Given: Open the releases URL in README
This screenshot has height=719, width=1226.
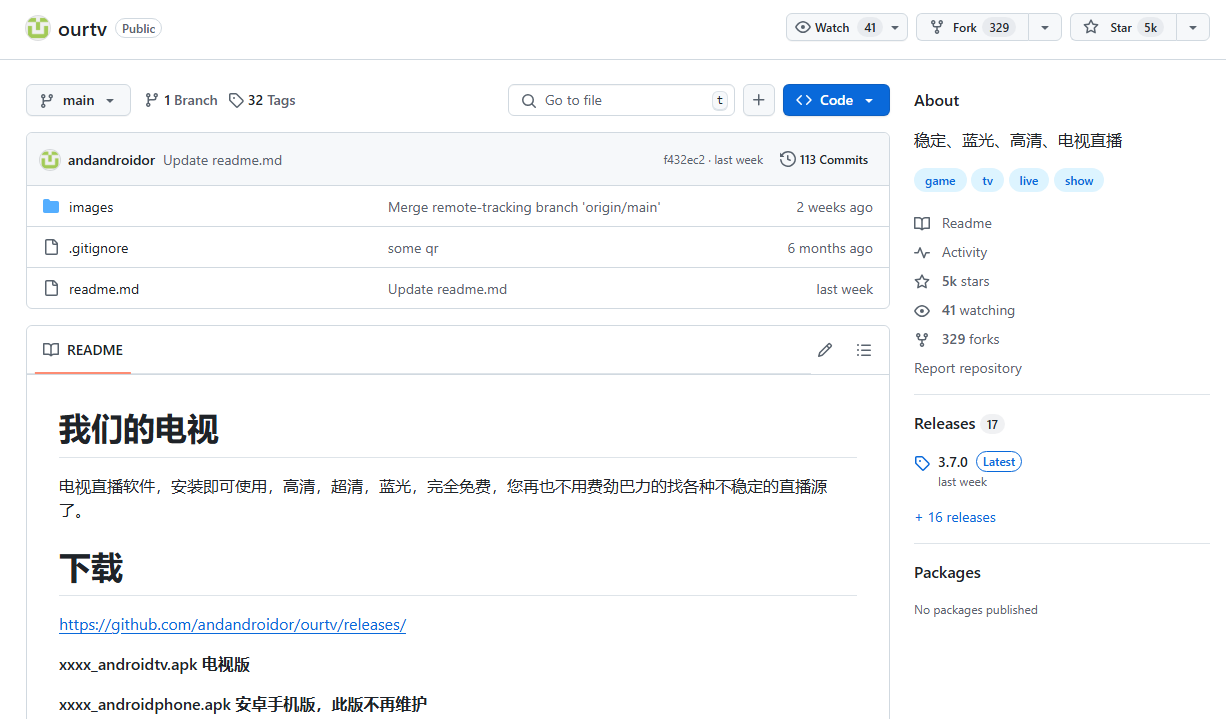Looking at the screenshot, I should pyautogui.click(x=232, y=625).
